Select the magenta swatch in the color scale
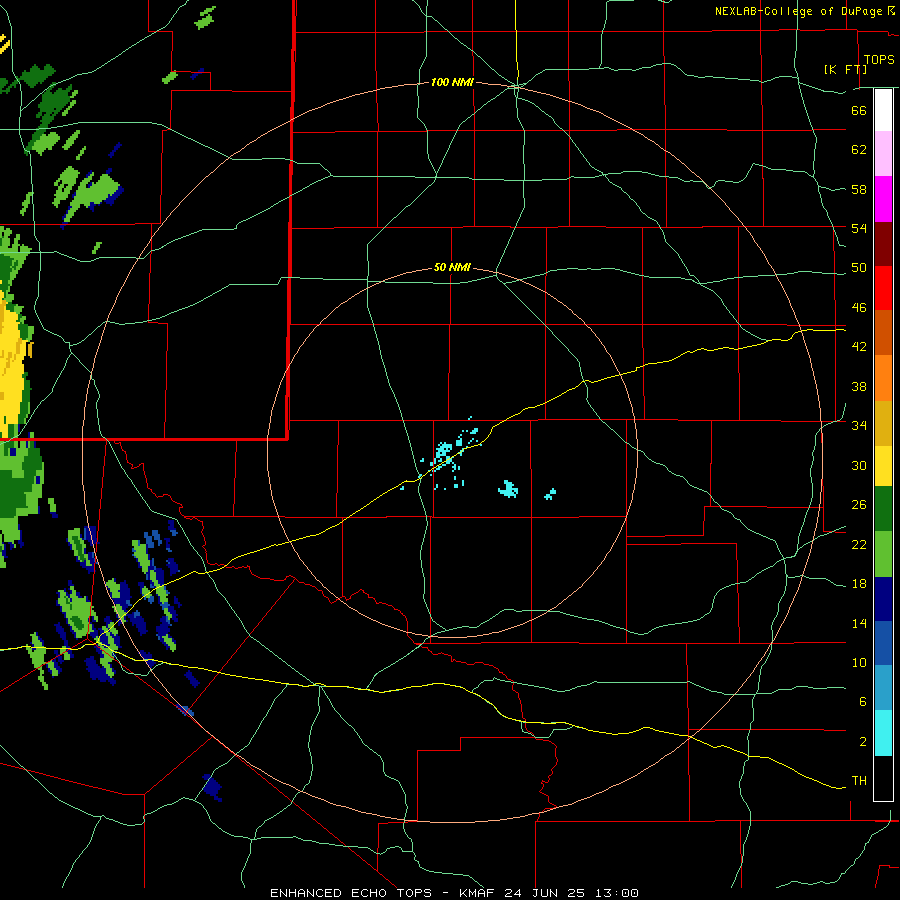Viewport: 900px width, 900px height. (x=883, y=199)
